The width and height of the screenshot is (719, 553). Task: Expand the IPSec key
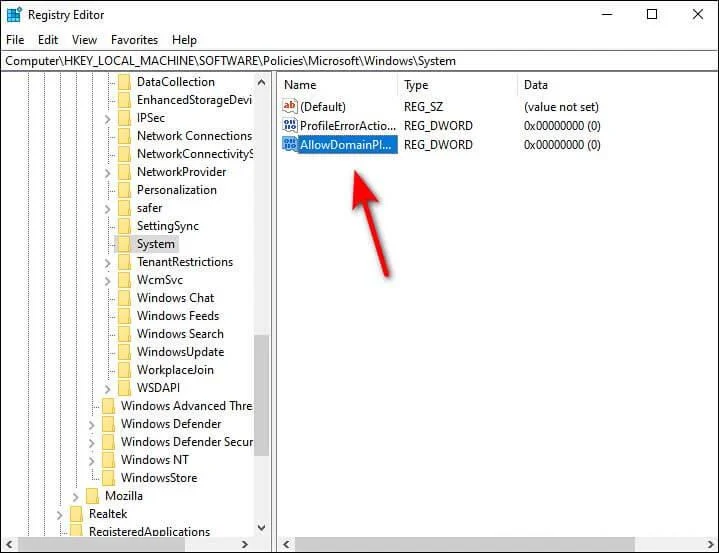pos(107,119)
